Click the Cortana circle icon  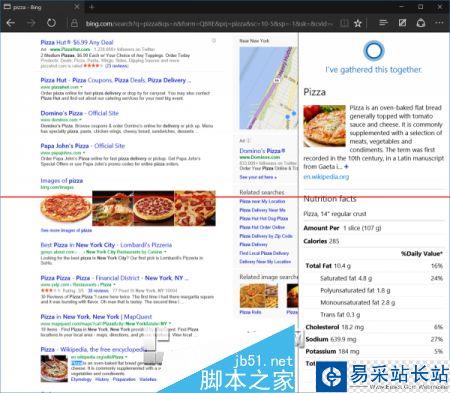(373, 51)
